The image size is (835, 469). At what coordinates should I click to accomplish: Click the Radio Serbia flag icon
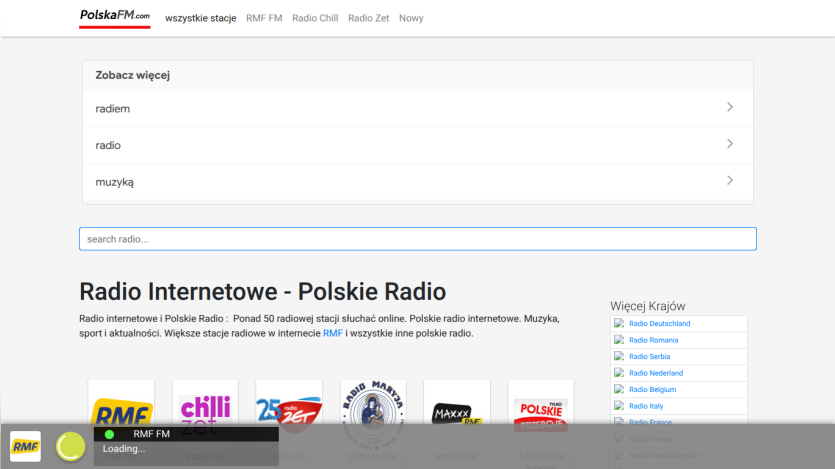tap(619, 356)
